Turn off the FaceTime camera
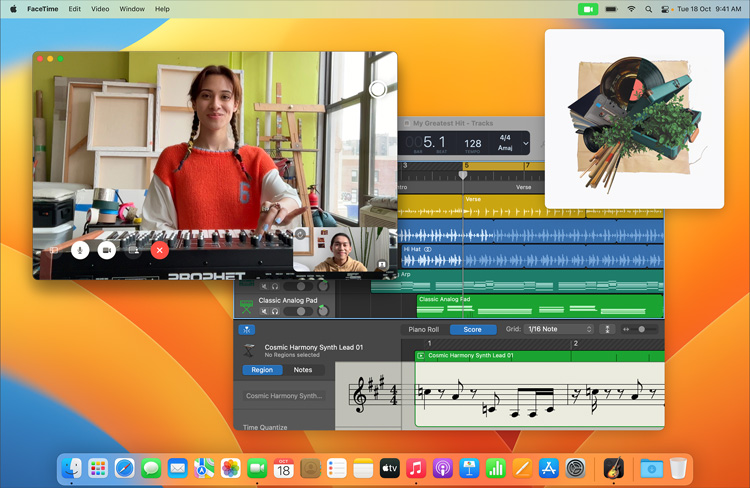The image size is (750, 488). coord(106,250)
